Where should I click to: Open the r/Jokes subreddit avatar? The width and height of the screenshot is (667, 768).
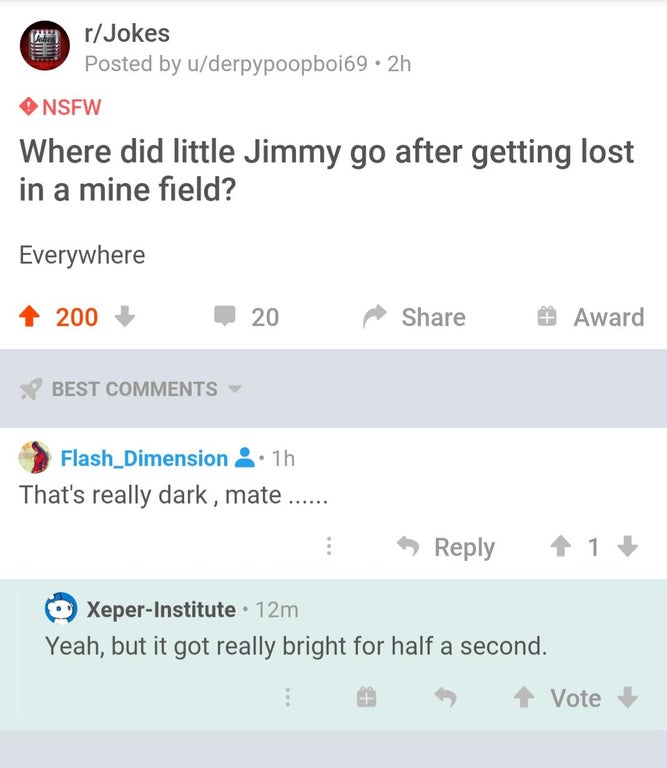pyautogui.click(x=42, y=47)
